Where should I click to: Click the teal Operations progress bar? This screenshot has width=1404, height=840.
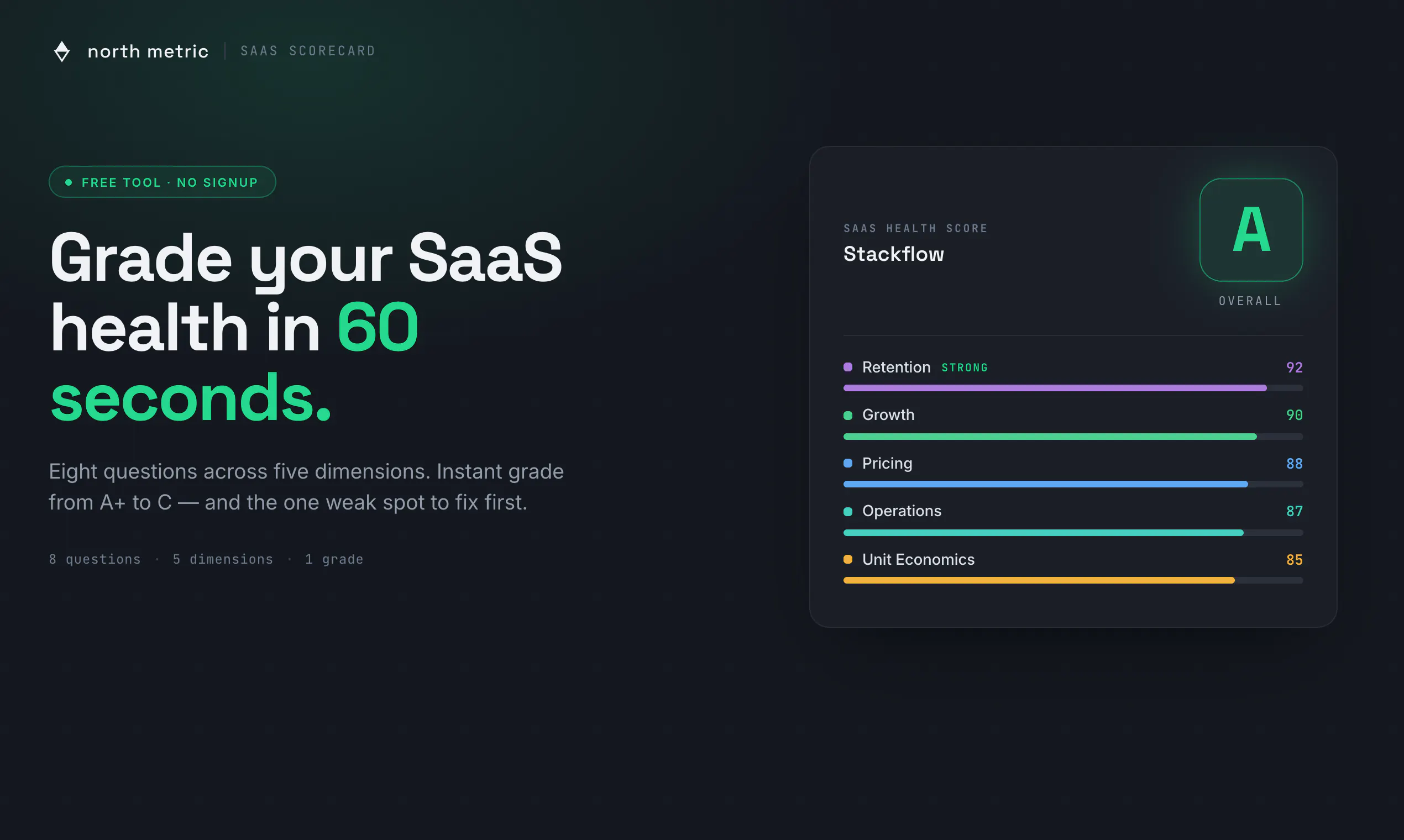[x=1073, y=533]
